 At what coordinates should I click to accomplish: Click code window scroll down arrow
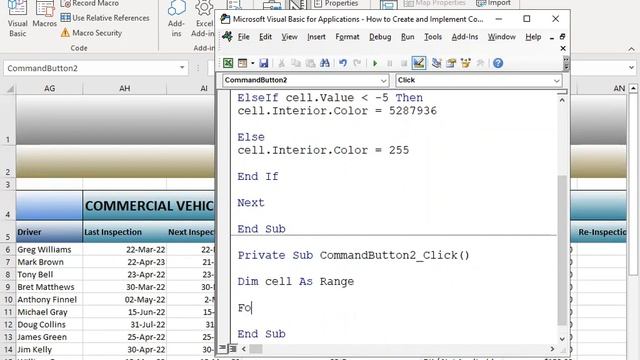tap(562, 339)
